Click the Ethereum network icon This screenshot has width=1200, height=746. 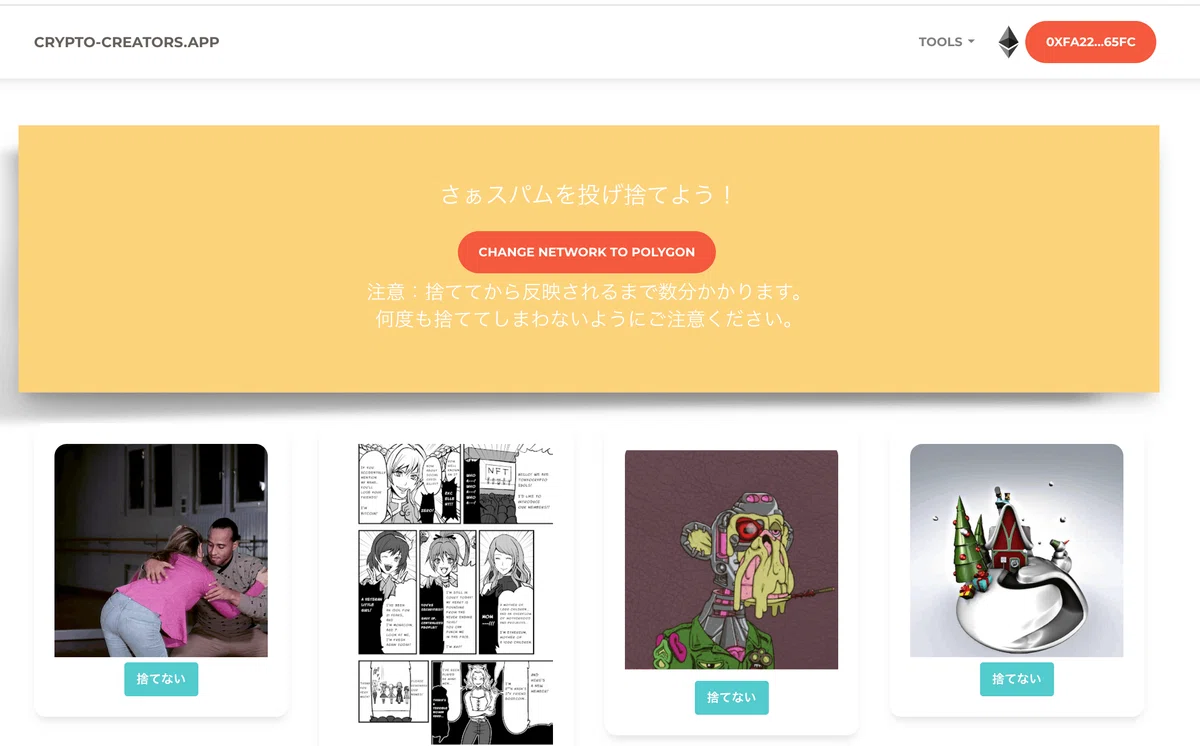coord(1008,42)
